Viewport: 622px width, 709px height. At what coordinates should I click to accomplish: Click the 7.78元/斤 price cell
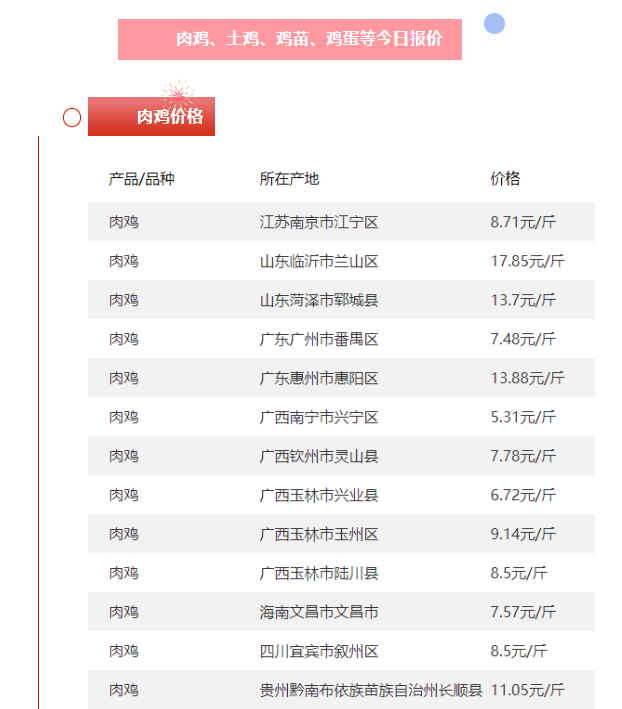pos(523,456)
